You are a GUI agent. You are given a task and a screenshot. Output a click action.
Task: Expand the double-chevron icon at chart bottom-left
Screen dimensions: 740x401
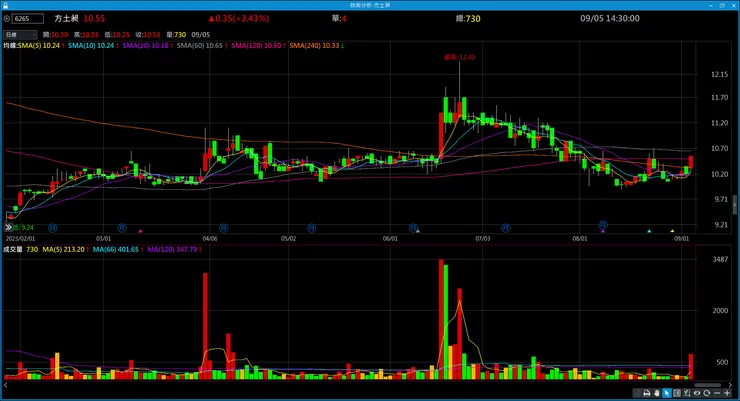(8, 227)
